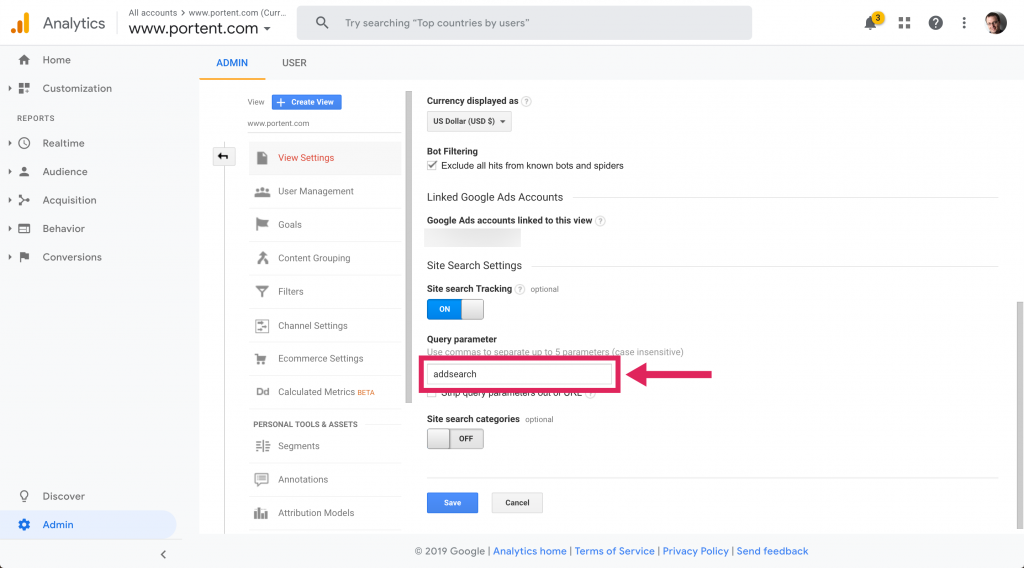Viewport: 1024px width, 568px height.
Task: Click the Attribution Models bar icon
Action: point(261,513)
